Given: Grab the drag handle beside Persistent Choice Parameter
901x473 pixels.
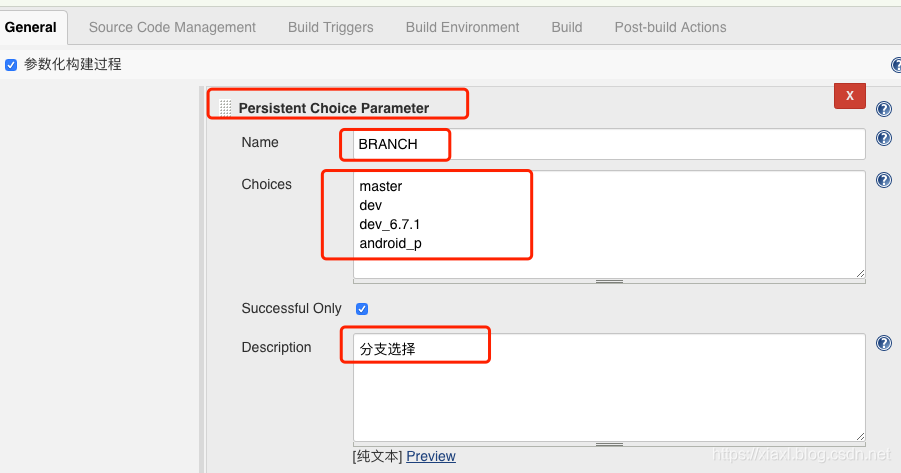Looking at the screenshot, I should point(225,108).
